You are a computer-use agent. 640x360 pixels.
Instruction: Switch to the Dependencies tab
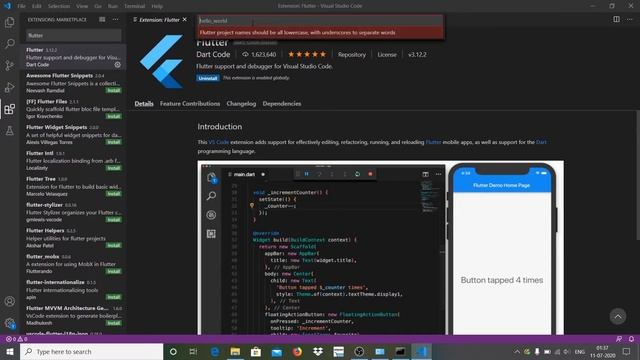(282, 104)
